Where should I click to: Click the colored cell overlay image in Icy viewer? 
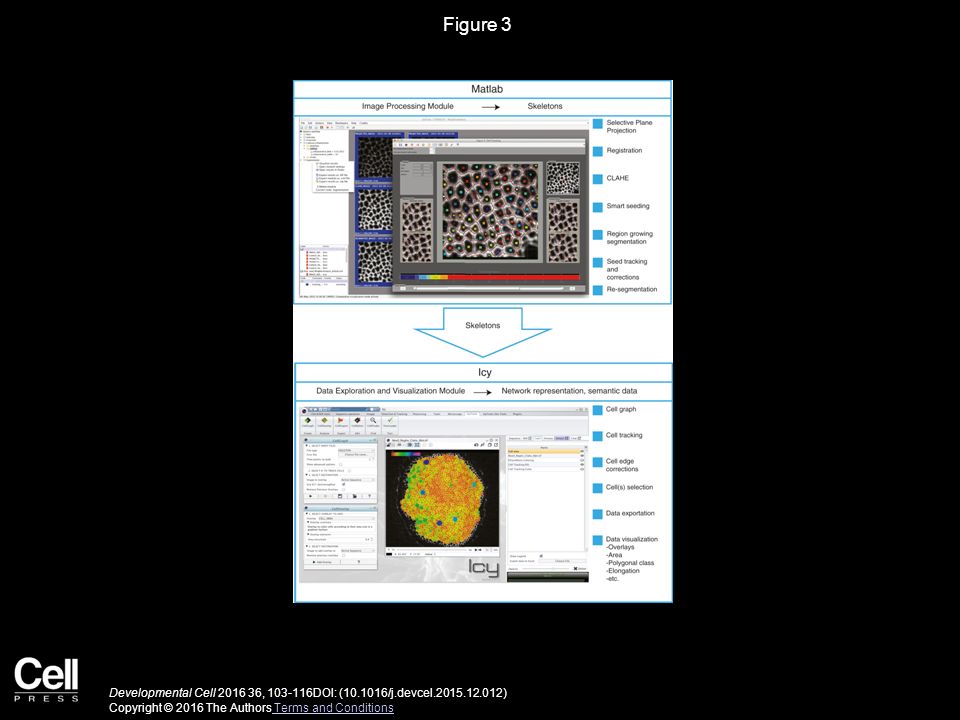[442, 498]
